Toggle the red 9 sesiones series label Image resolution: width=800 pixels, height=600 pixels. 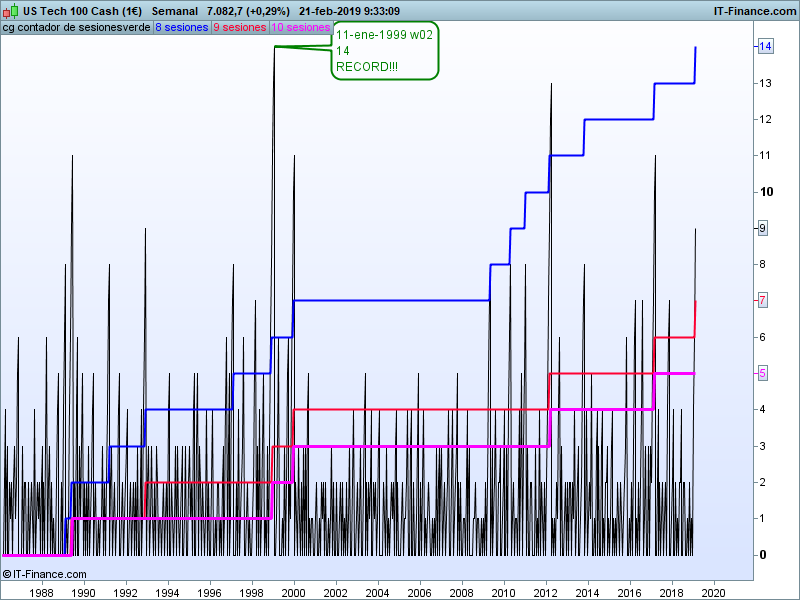pyautogui.click(x=240, y=28)
